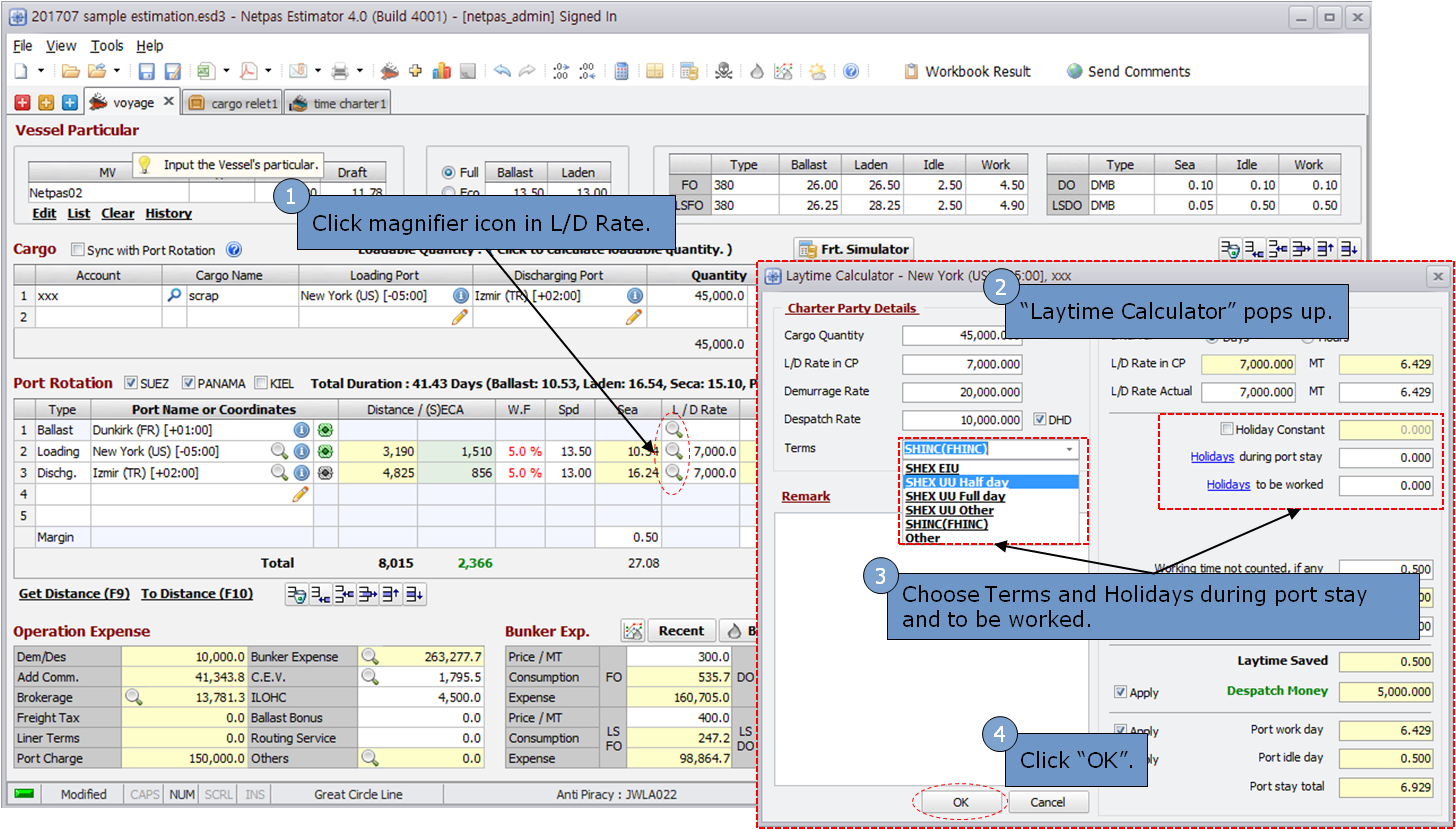
Task: Open the Help menu
Action: [150, 46]
